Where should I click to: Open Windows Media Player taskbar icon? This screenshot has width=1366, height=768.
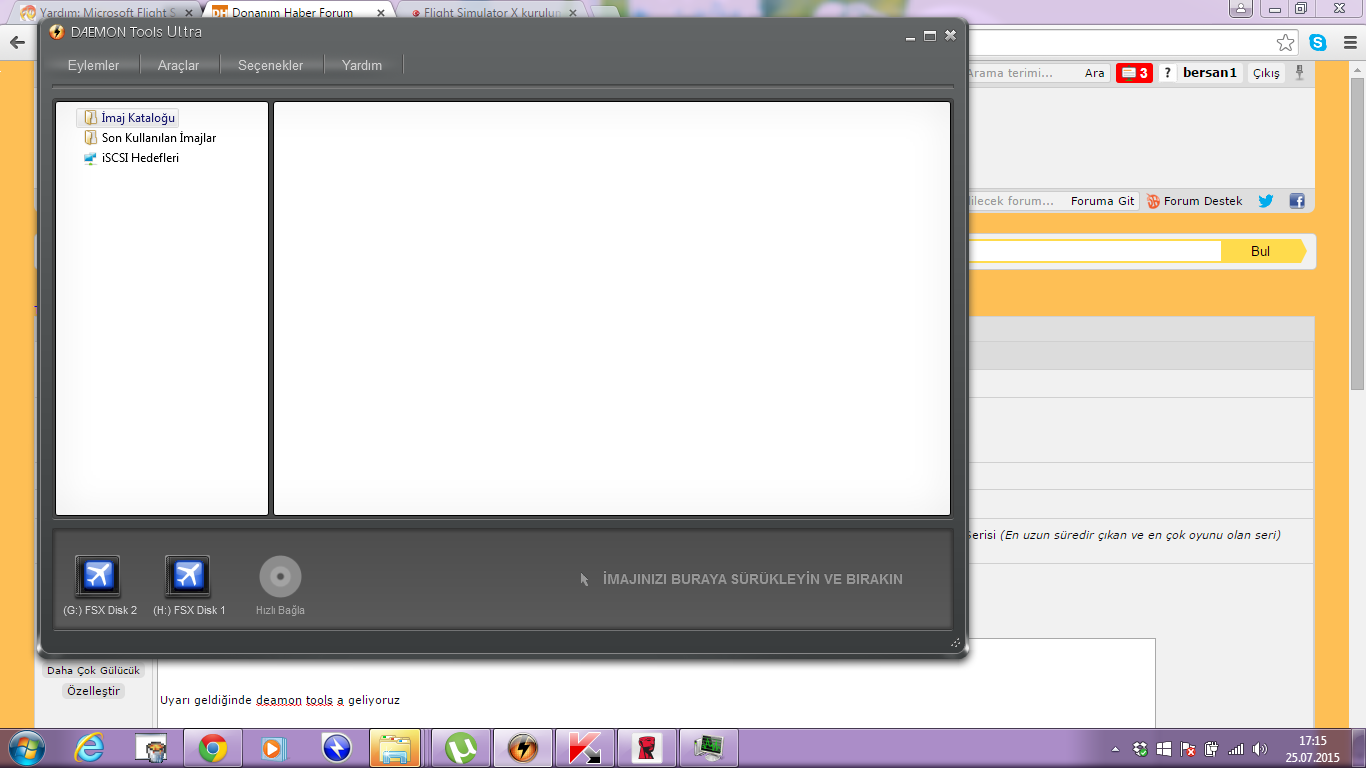tap(273, 748)
